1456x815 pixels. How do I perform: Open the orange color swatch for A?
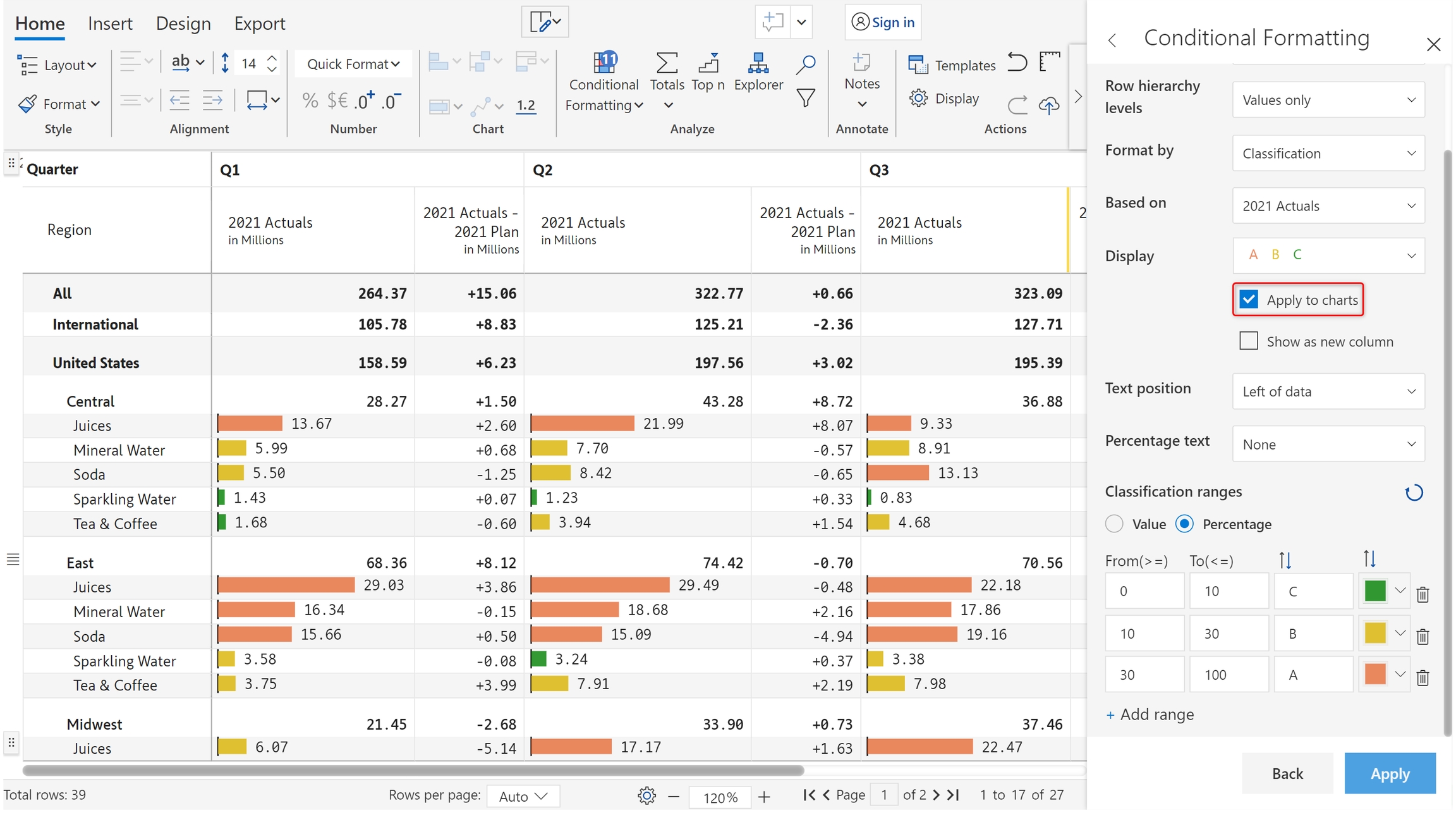[1376, 674]
